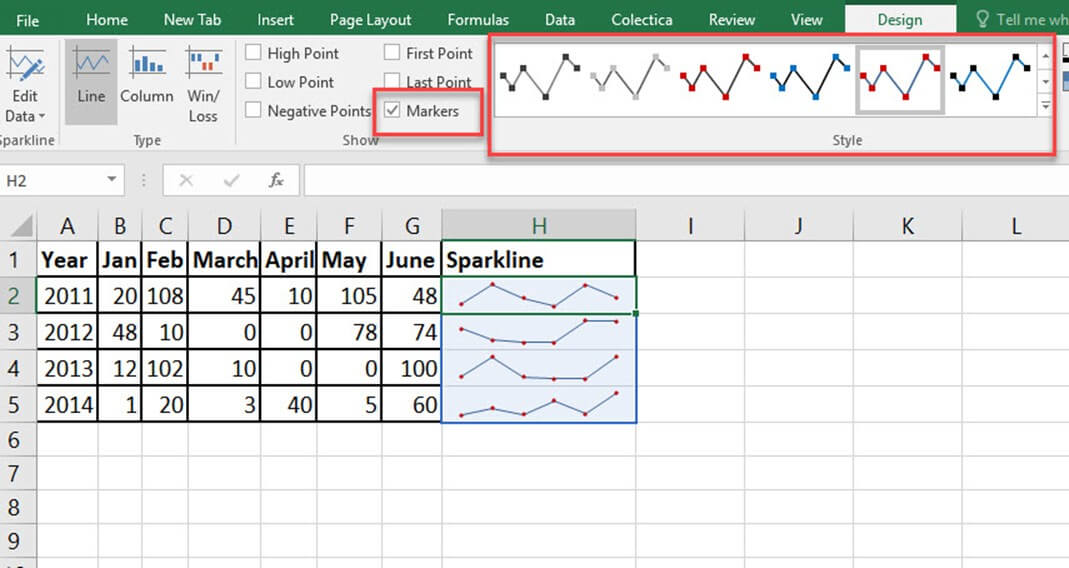
Task: Open the File menu
Action: 28,20
